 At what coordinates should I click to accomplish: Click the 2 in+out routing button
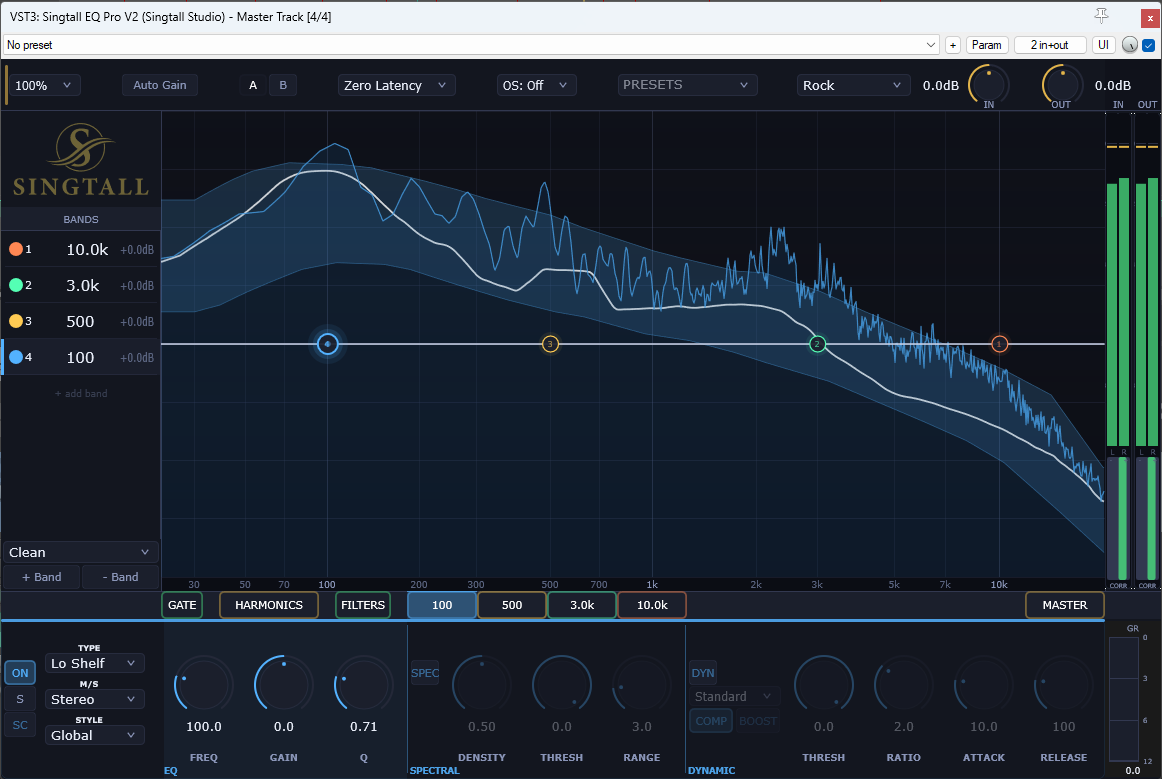click(1049, 45)
